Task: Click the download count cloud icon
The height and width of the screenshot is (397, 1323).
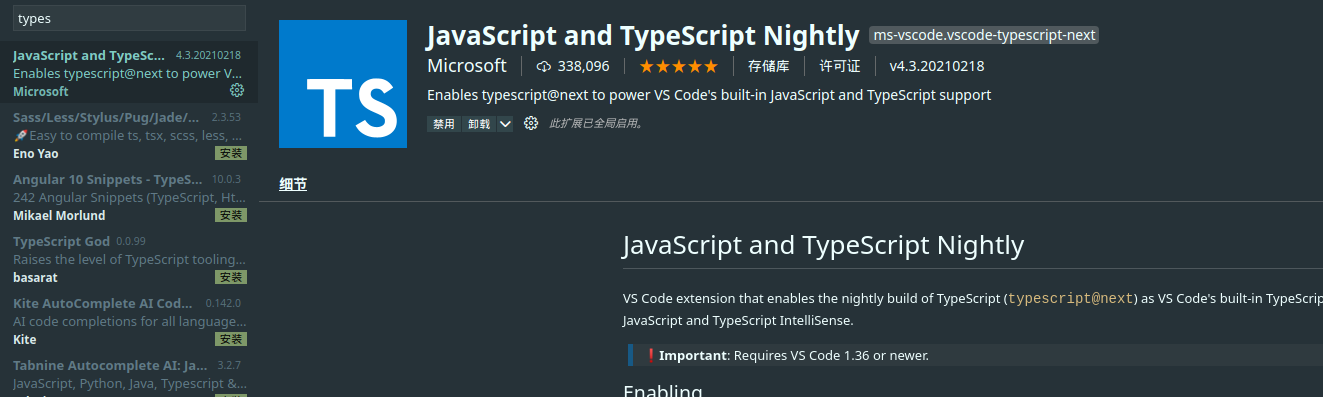Action: [x=544, y=66]
